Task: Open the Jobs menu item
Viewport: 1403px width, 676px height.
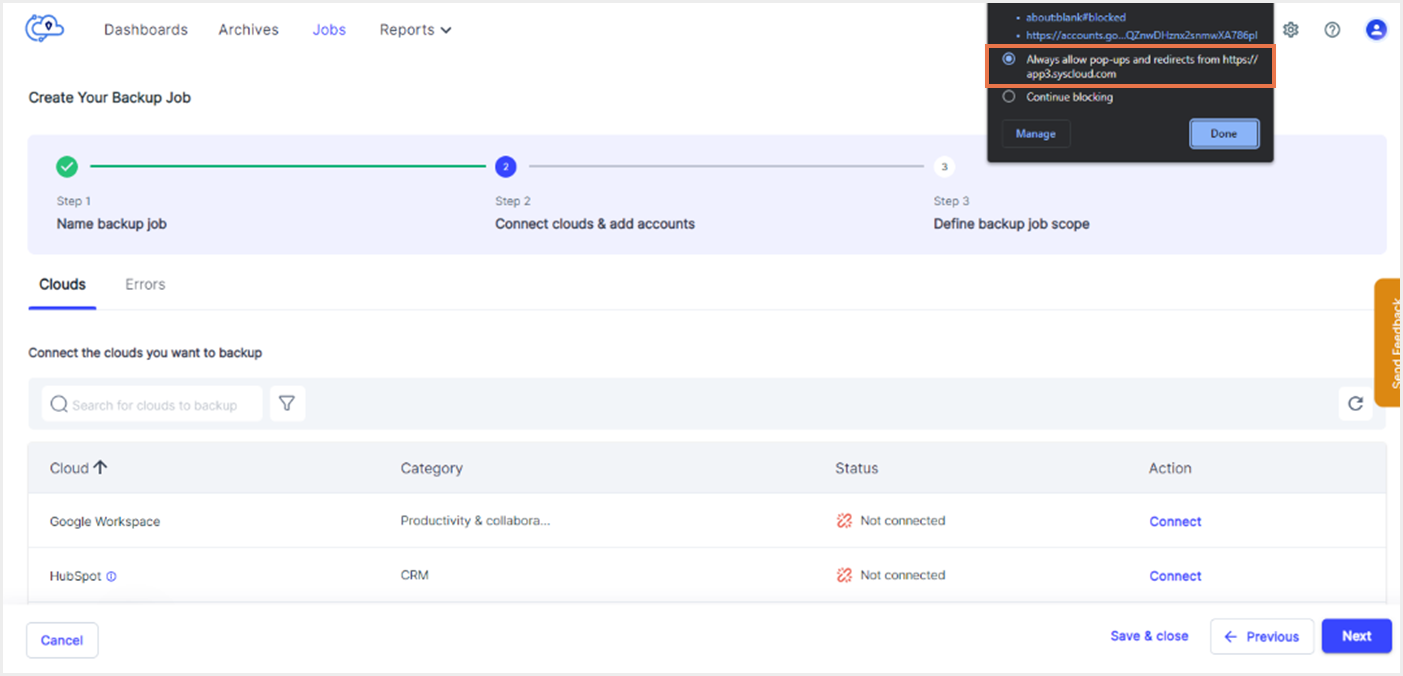Action: [329, 30]
